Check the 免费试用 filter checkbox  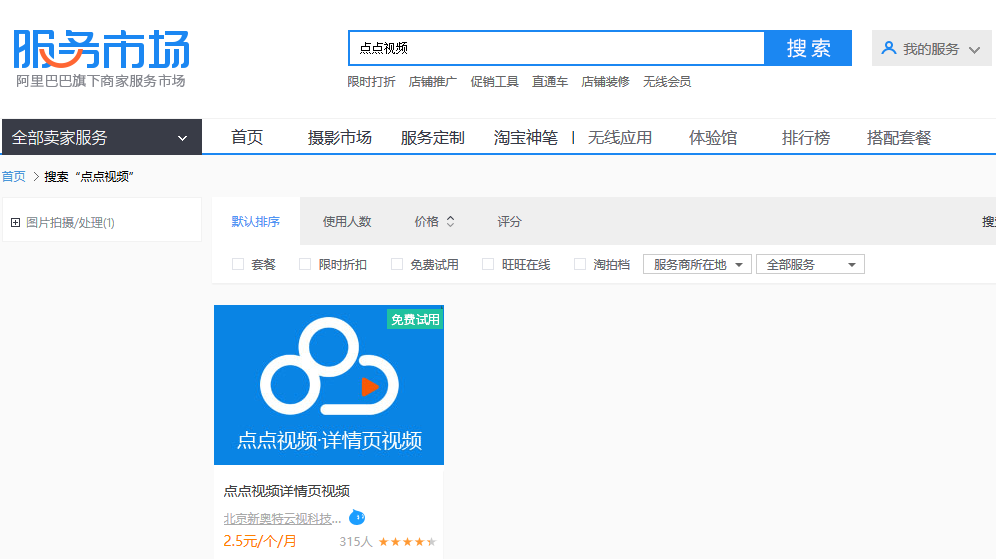click(397, 264)
